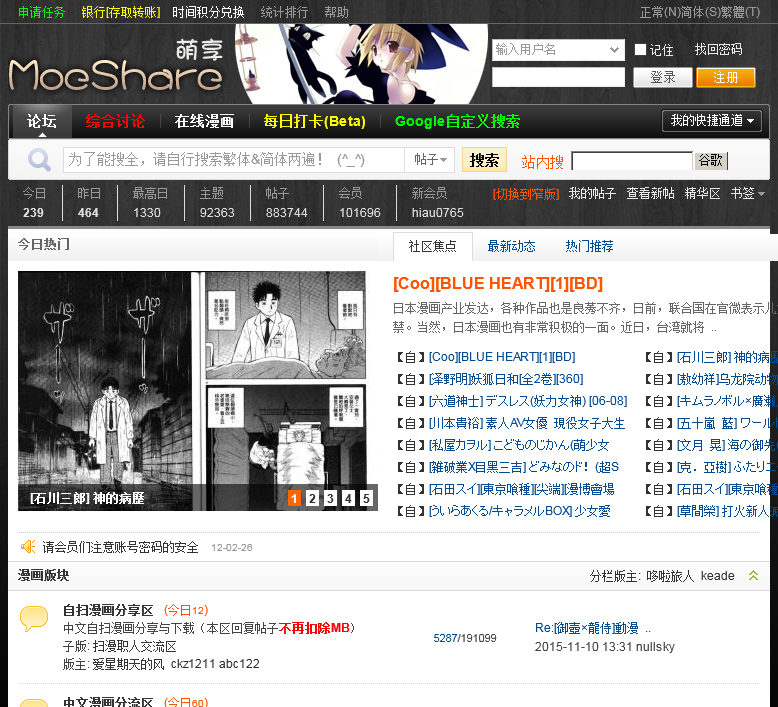Switch language via 正常(N)简体(S)繁體(T)
This screenshot has height=707, width=778.
[700, 12]
